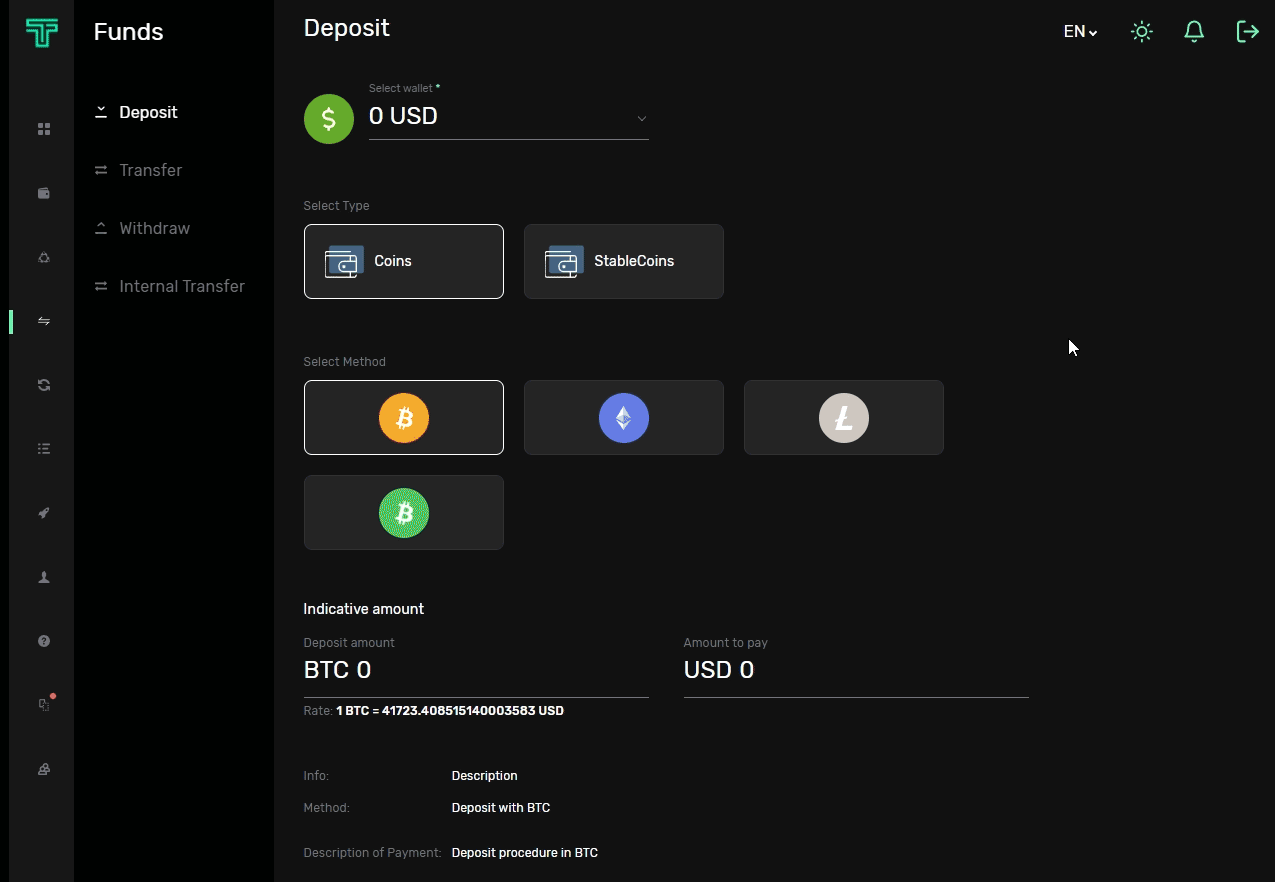Select the StableCoins deposit type
Image resolution: width=1275 pixels, height=882 pixels.
tap(623, 261)
